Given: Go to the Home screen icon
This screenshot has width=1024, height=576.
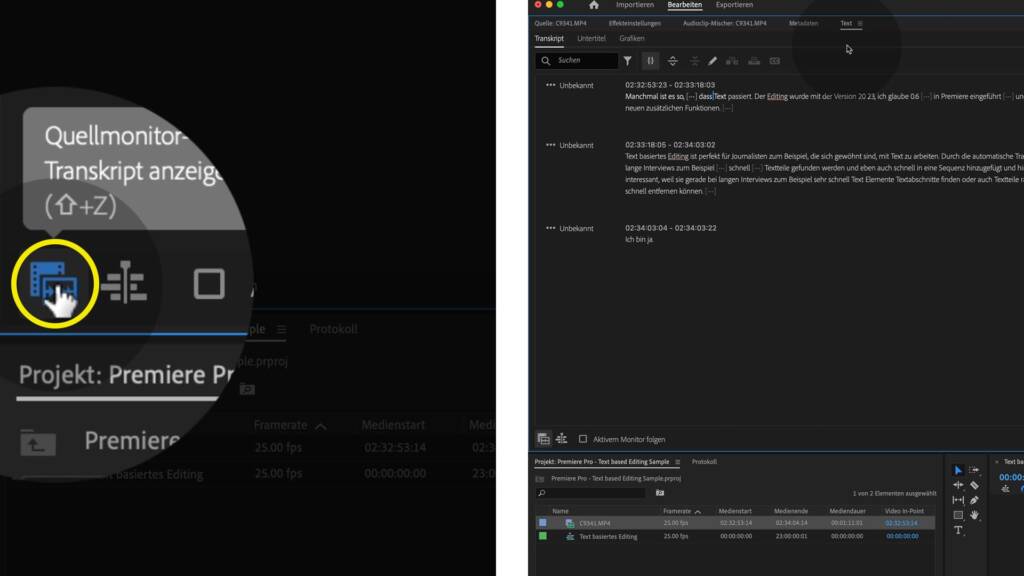Looking at the screenshot, I should [594, 5].
